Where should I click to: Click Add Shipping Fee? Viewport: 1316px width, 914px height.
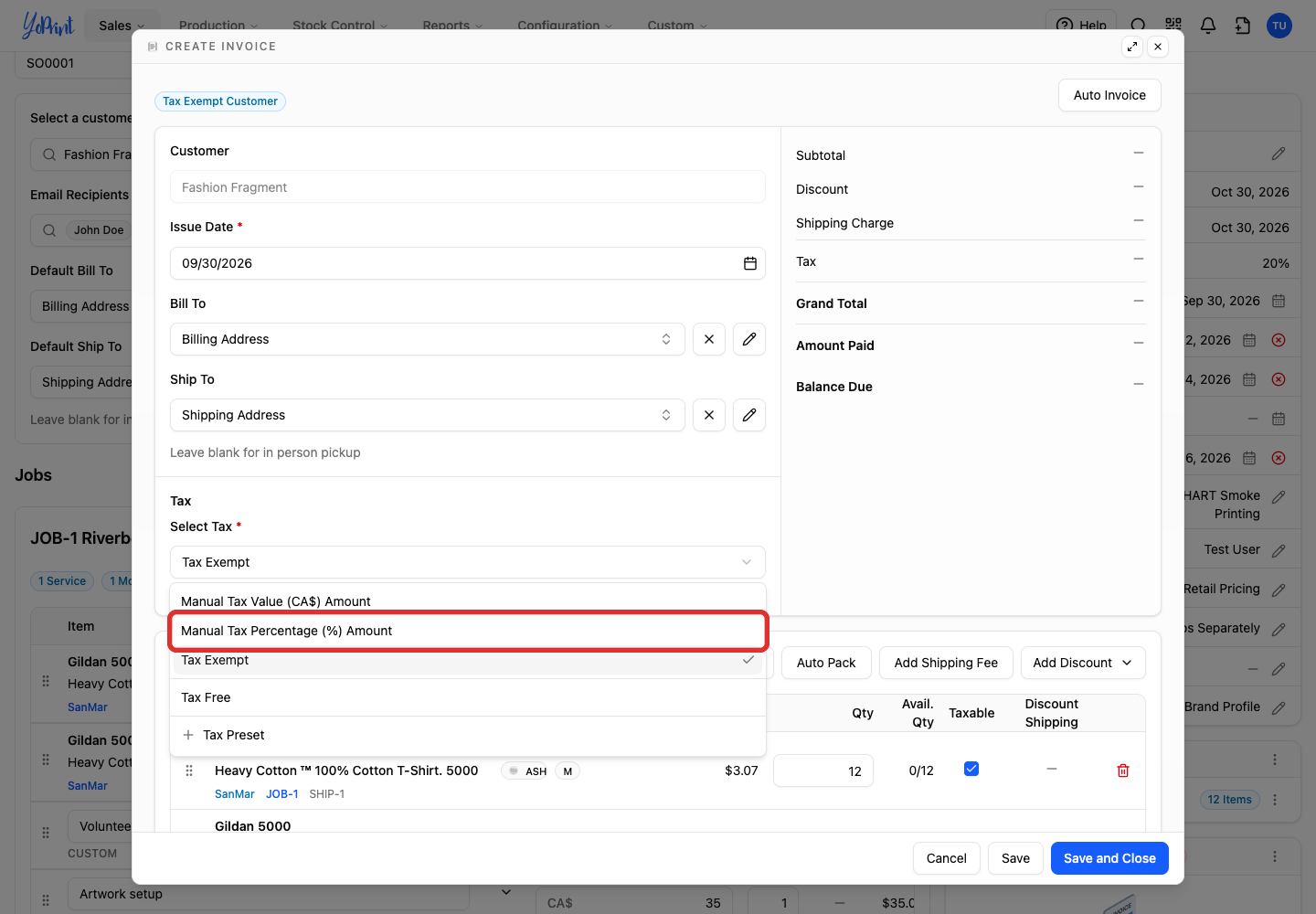pyautogui.click(x=946, y=663)
